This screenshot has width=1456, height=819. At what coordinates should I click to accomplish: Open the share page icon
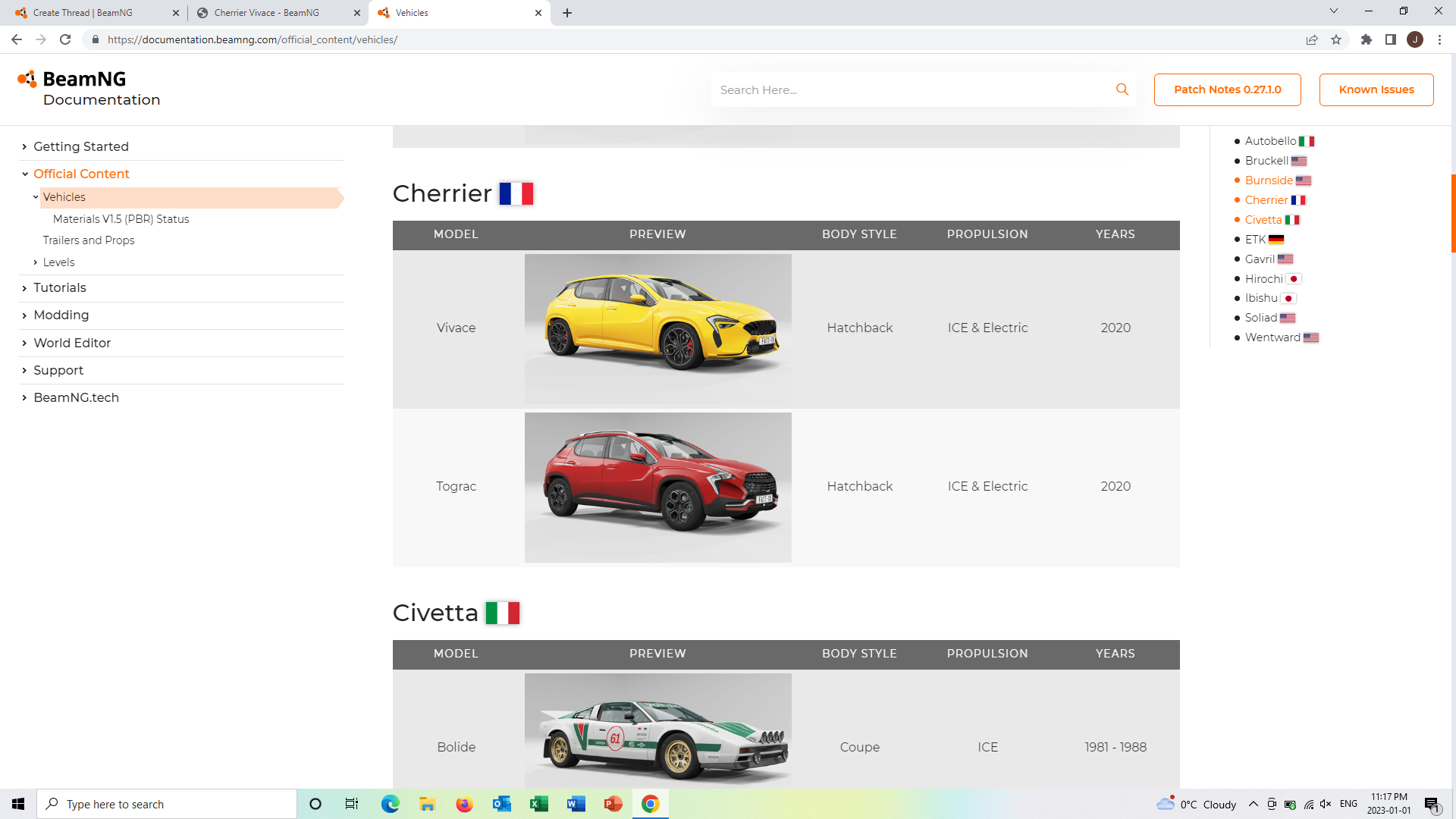coord(1312,39)
